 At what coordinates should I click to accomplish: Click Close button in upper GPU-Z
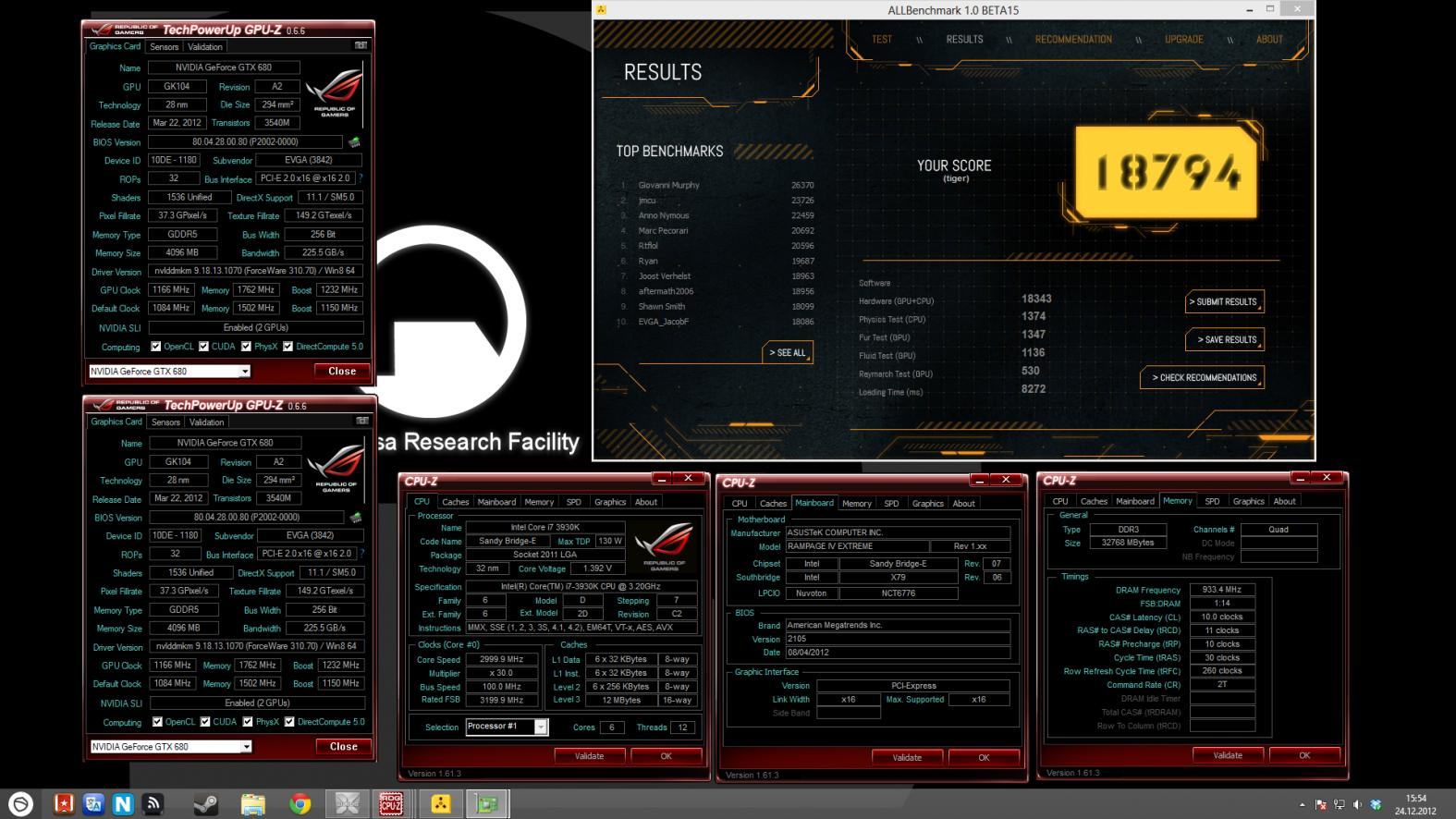[341, 371]
